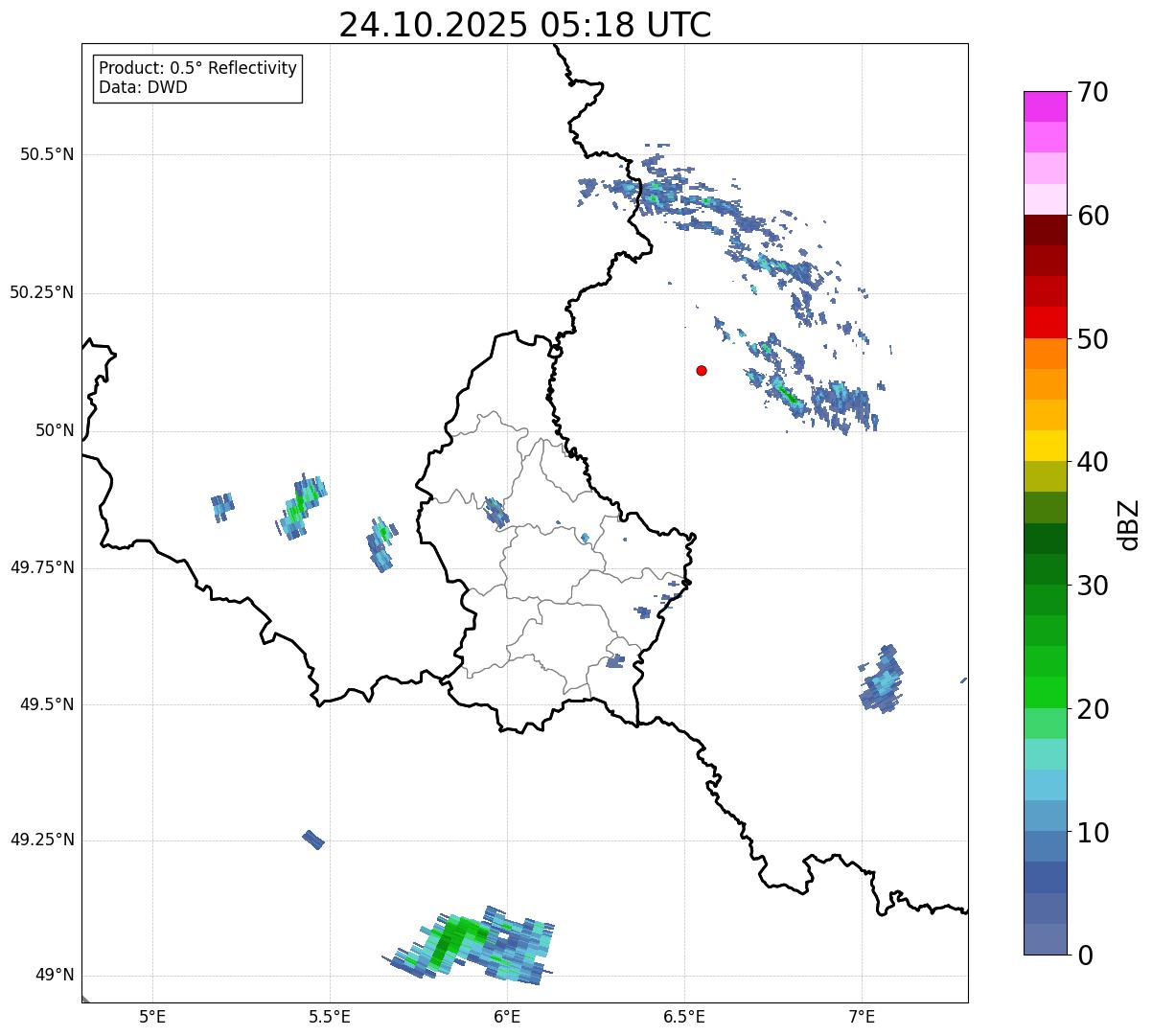Pick the light cyan colorbar swatch below 20
This screenshot has height=1036, width=1152.
tap(1045, 754)
